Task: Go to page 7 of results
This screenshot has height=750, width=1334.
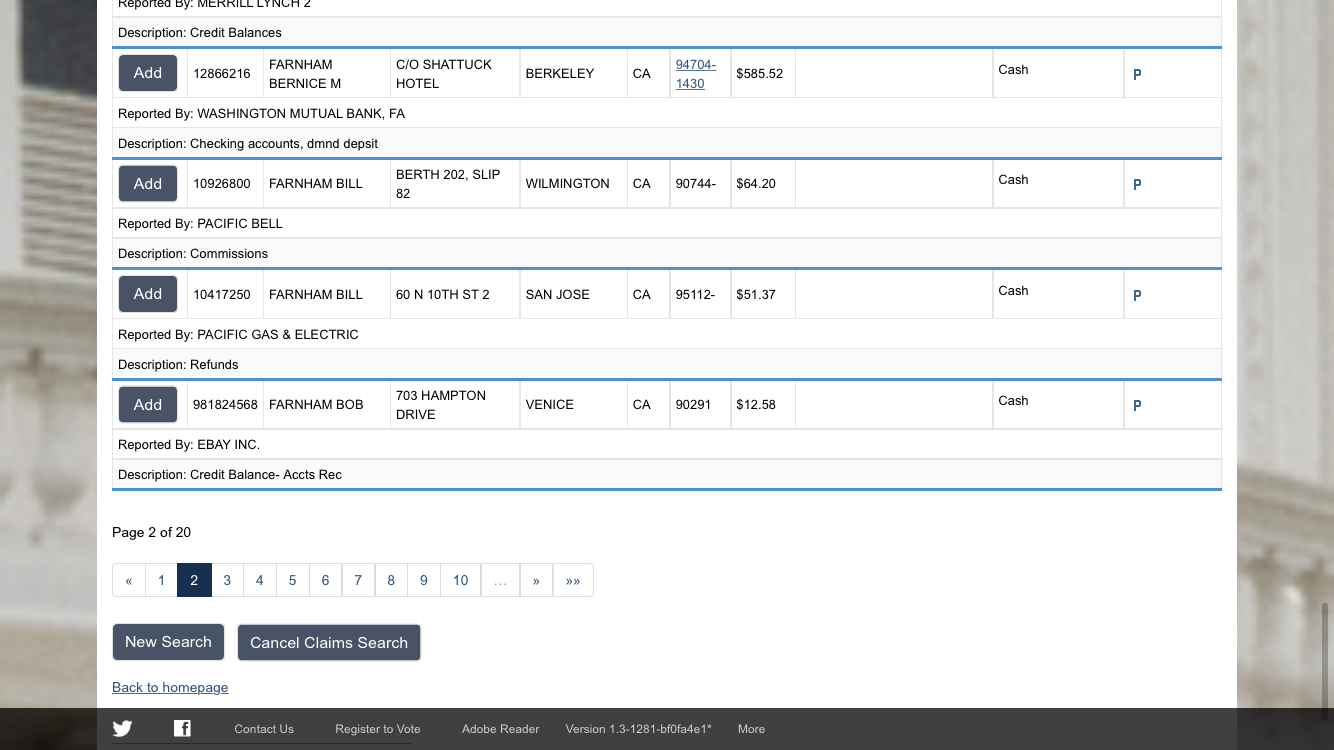Action: tap(358, 580)
